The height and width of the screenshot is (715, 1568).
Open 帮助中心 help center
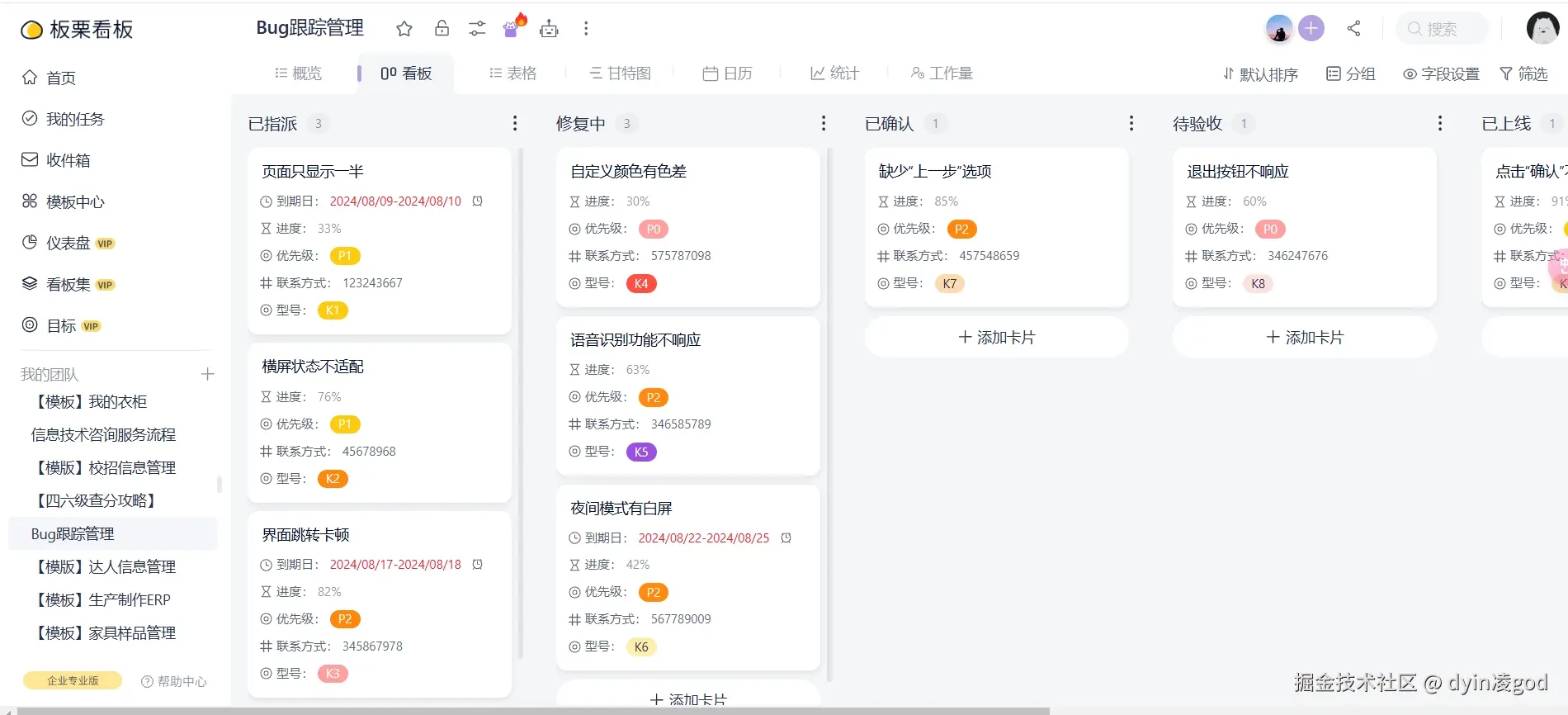pyautogui.click(x=174, y=681)
